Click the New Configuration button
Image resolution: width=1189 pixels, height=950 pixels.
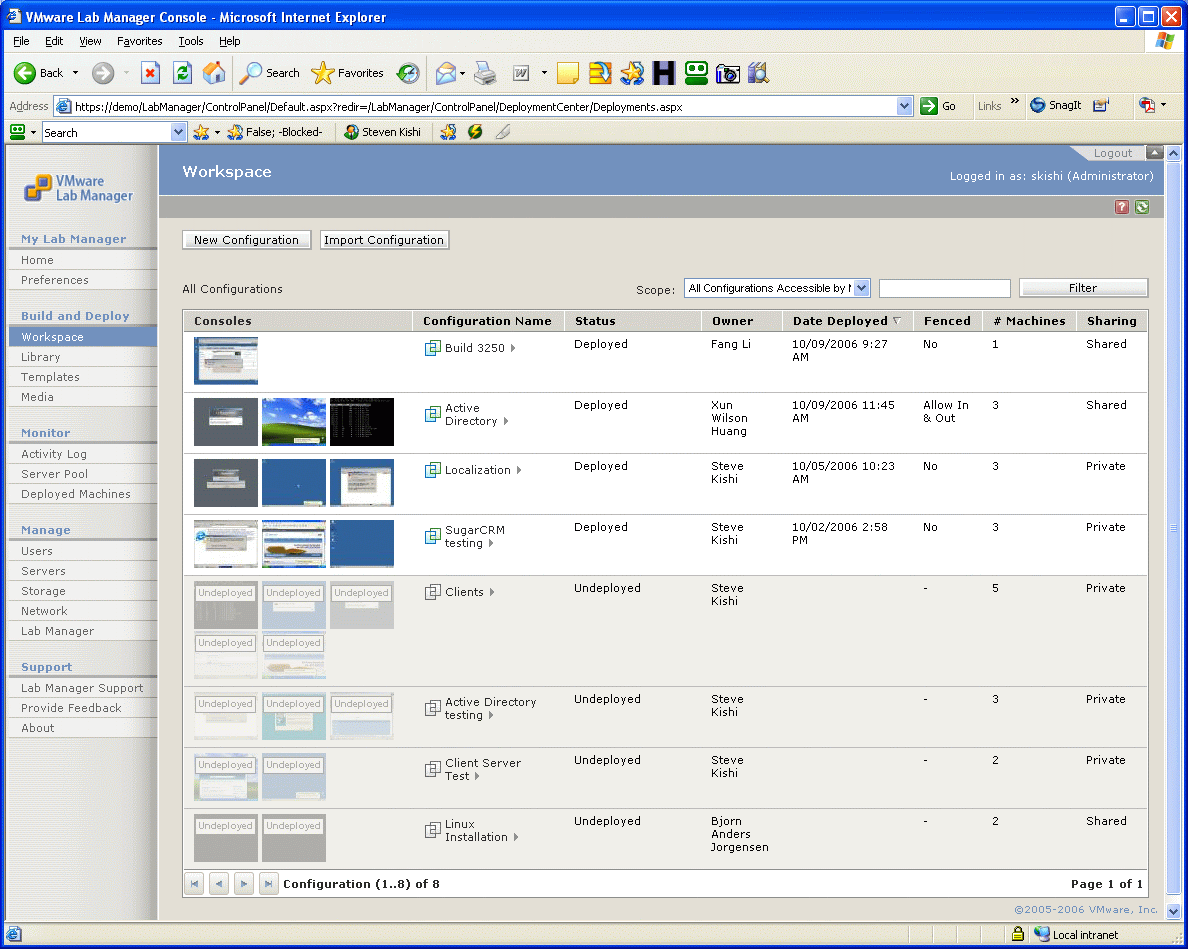click(x=246, y=240)
